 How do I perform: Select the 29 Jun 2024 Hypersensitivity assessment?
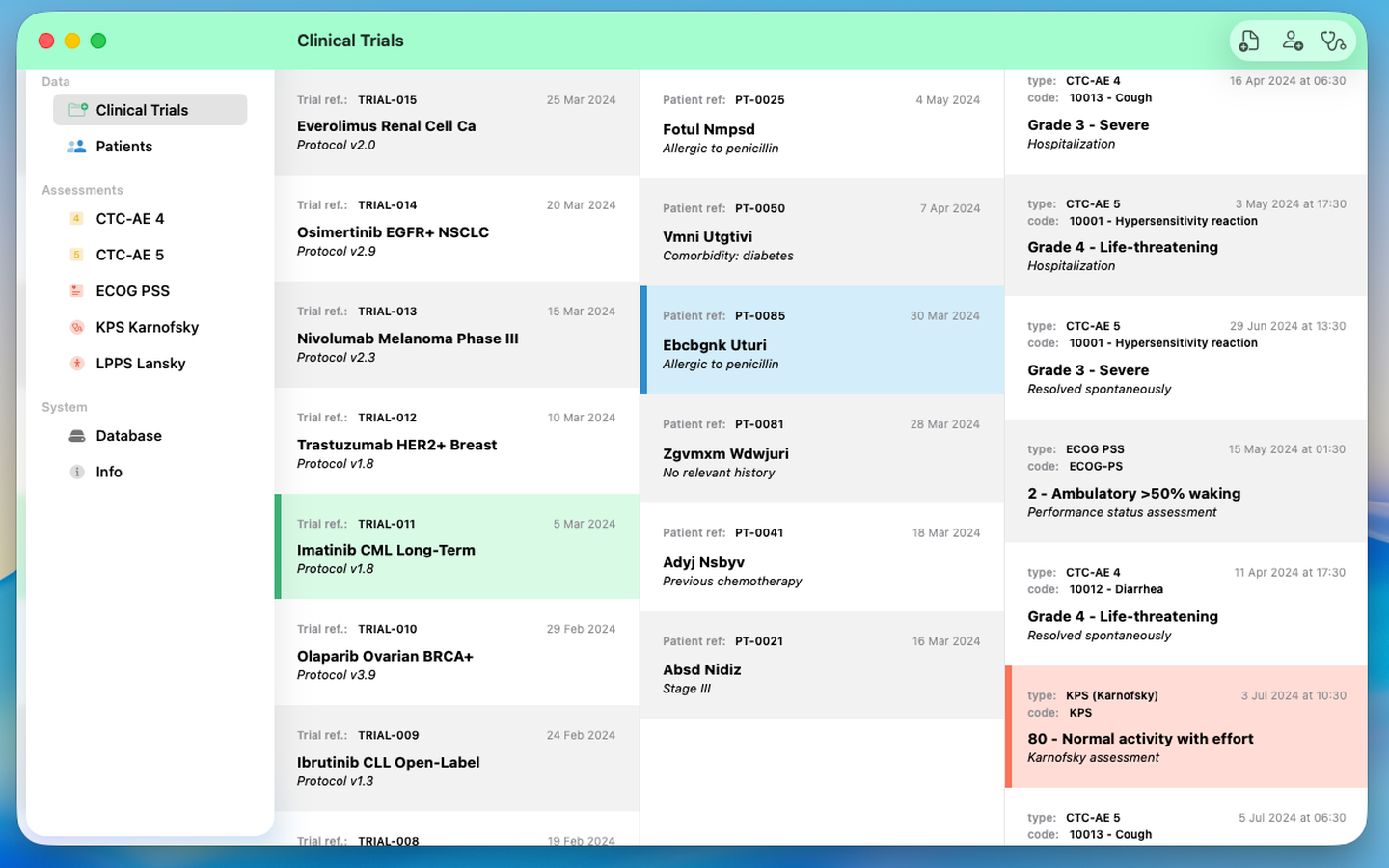click(x=1185, y=358)
